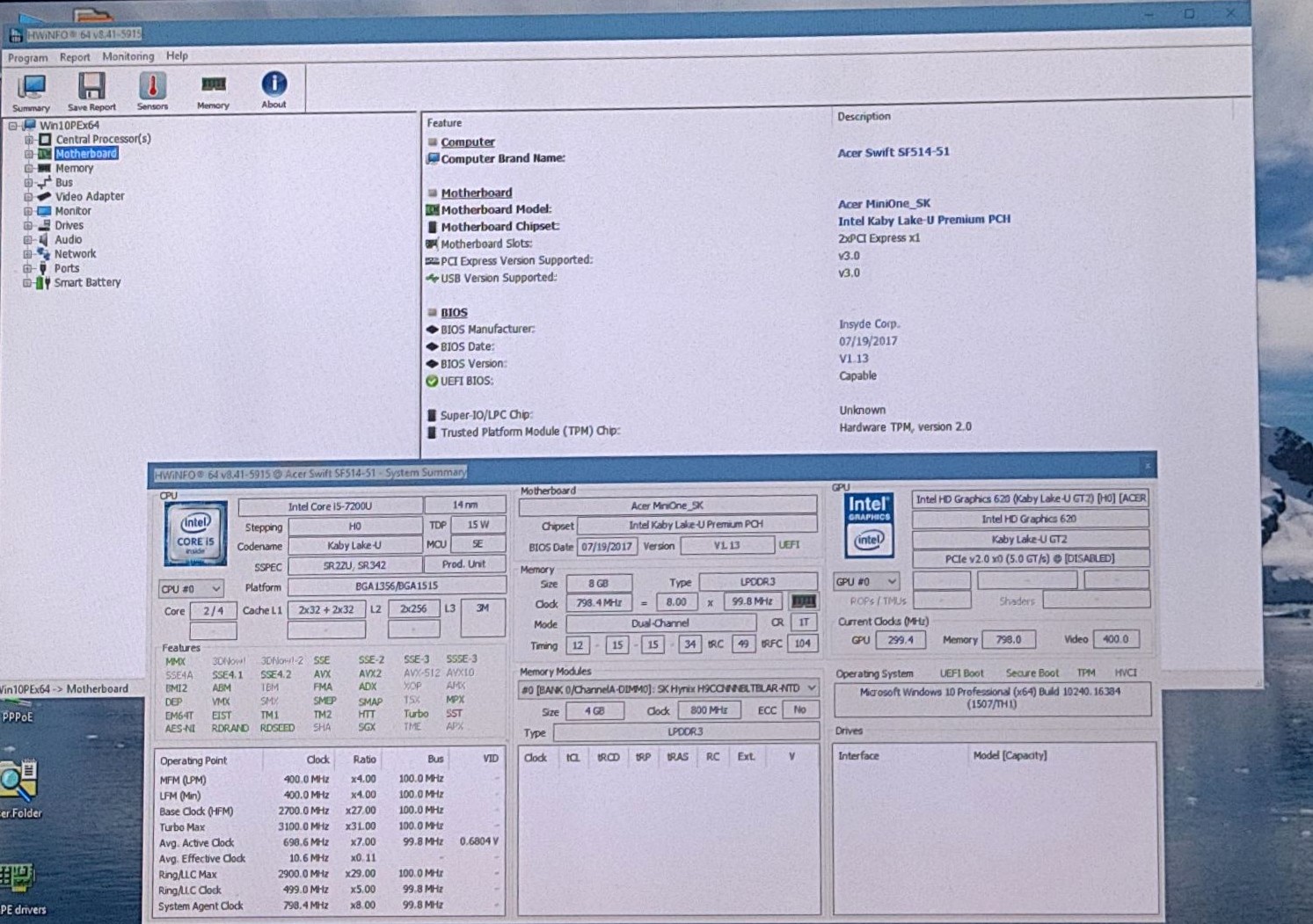1313x924 pixels.
Task: Open the CPU #0 dropdown
Action: pyautogui.click(x=190, y=588)
